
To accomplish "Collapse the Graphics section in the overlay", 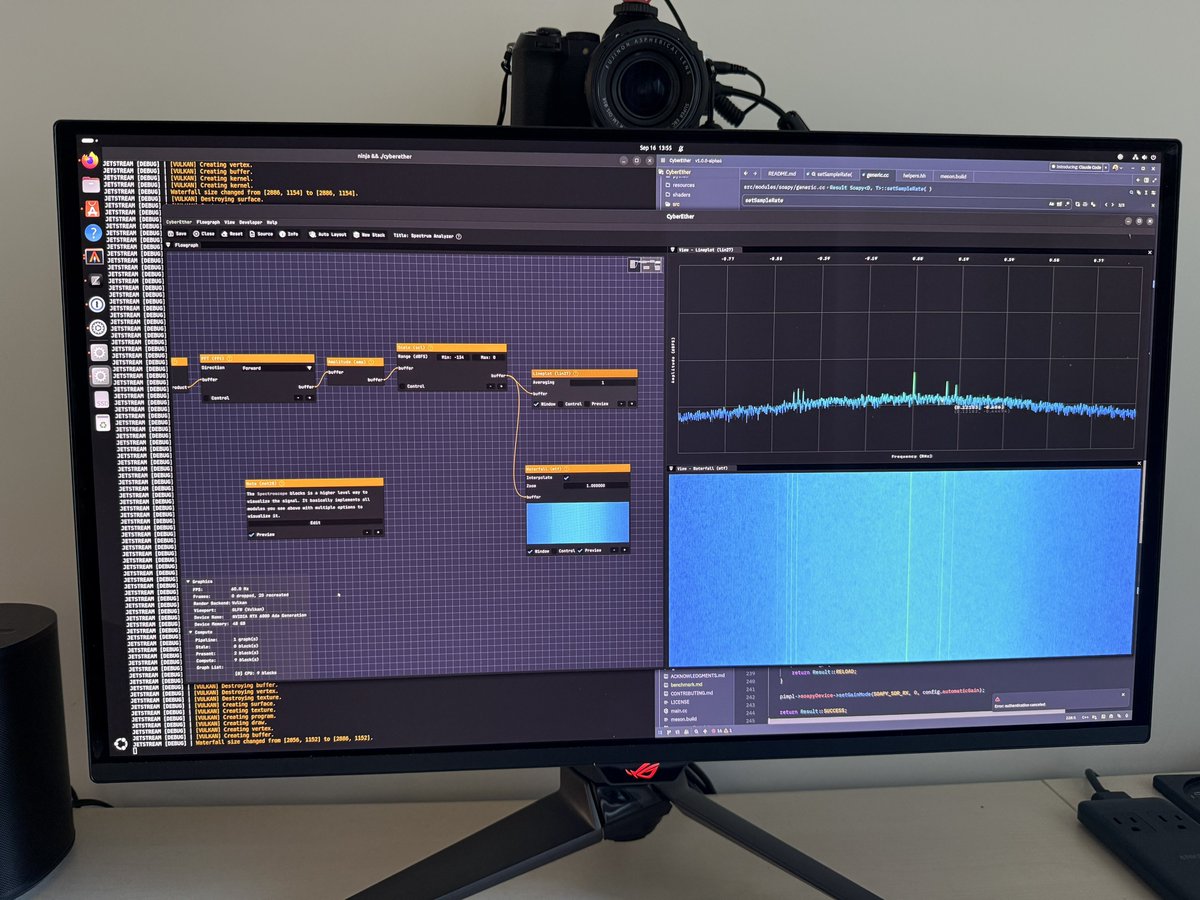I will click(x=188, y=582).
